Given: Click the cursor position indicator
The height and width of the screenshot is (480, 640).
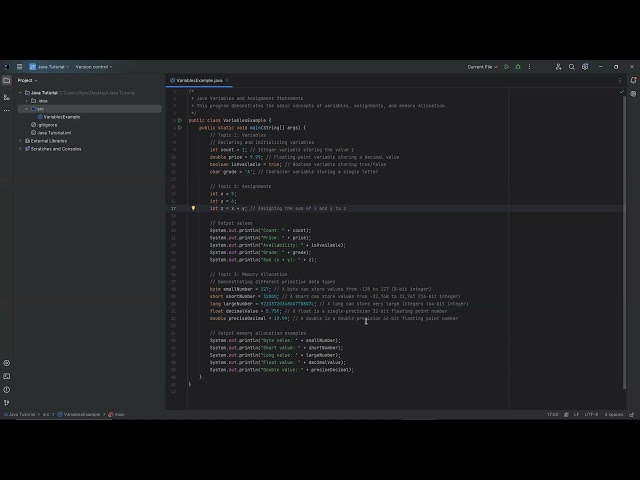Looking at the screenshot, I should click(x=552, y=414).
